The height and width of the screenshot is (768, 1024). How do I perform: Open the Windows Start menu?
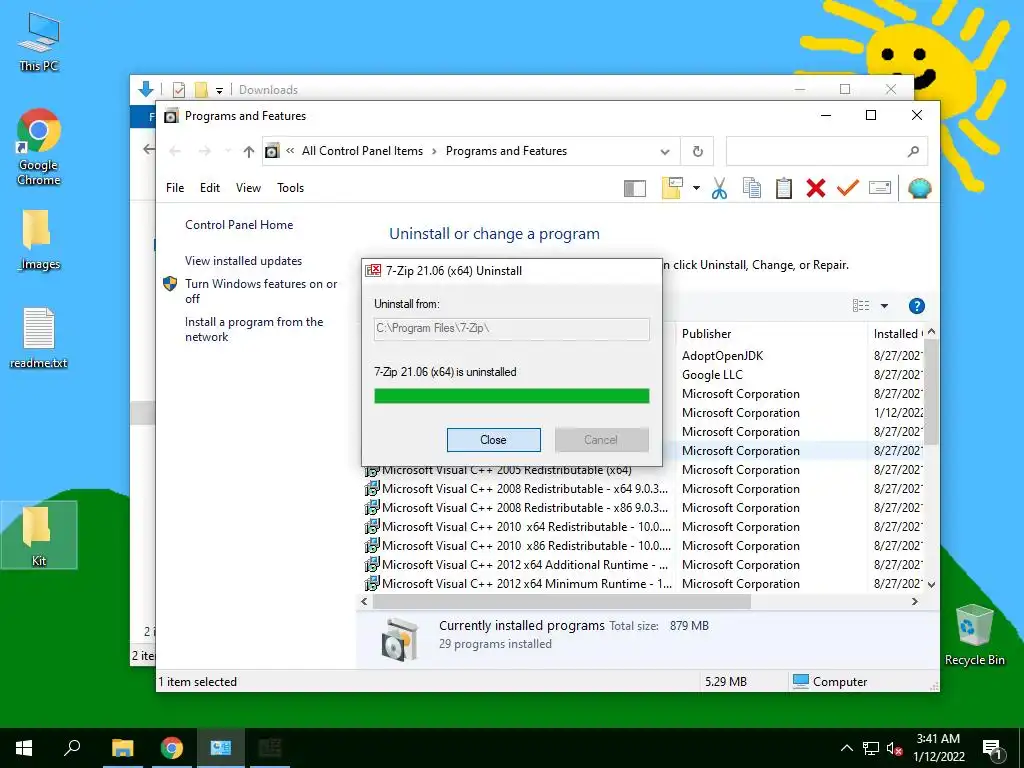coord(24,748)
